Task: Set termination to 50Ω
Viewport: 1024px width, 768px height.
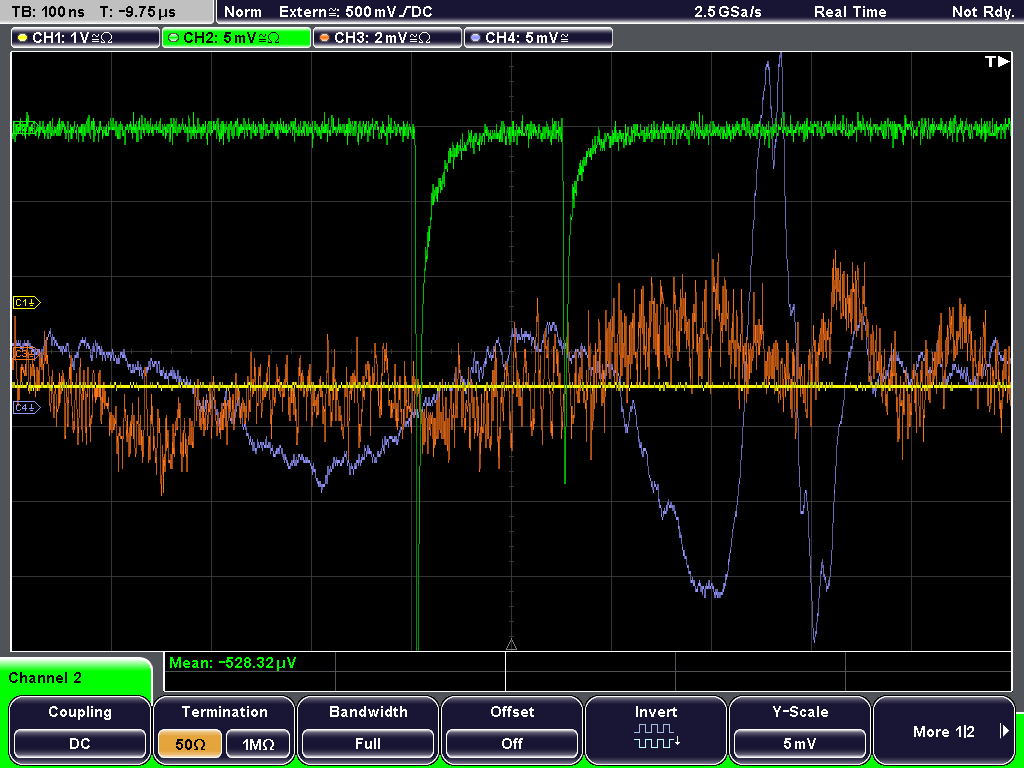Action: [x=190, y=743]
